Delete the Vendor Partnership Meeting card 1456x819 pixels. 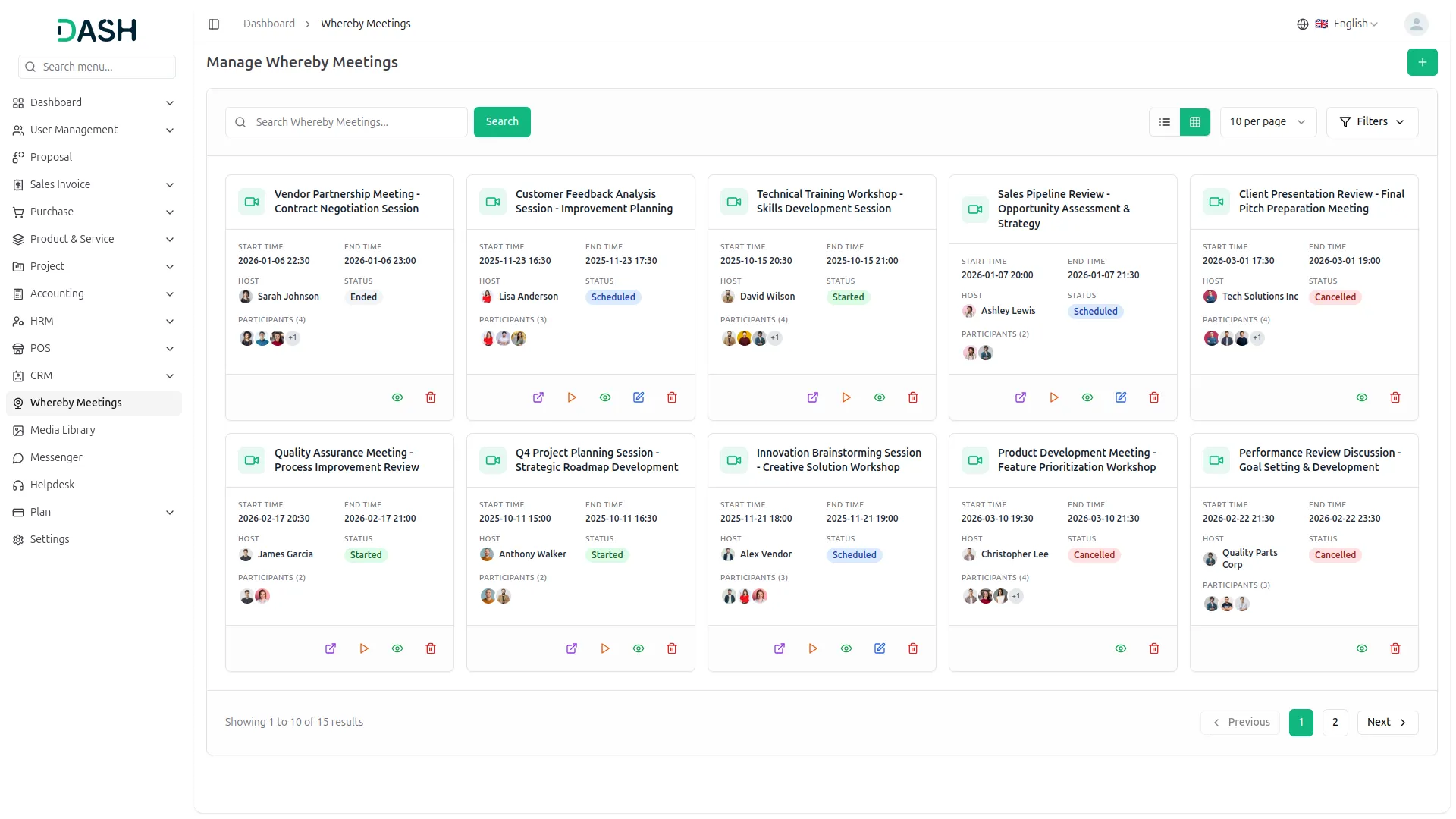tap(431, 397)
